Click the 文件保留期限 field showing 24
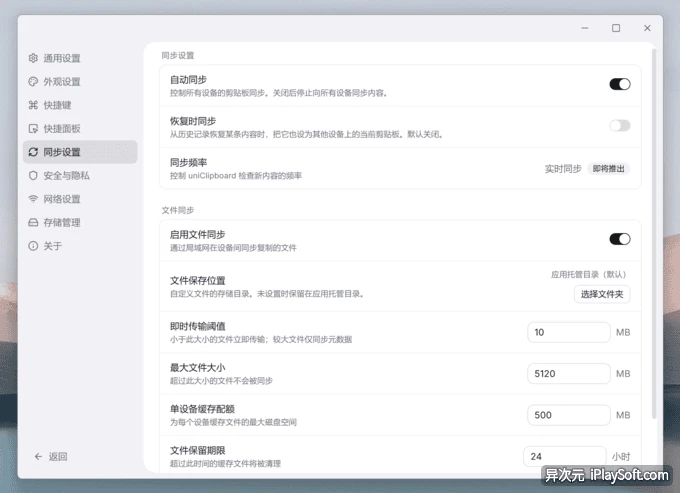 pos(565,456)
